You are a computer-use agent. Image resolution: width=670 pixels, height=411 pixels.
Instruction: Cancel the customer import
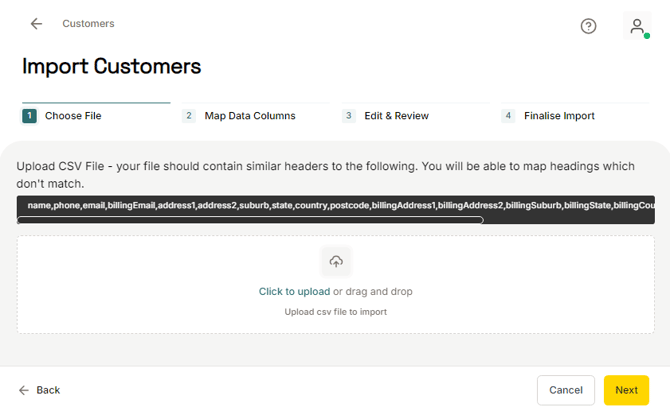pyautogui.click(x=565, y=390)
